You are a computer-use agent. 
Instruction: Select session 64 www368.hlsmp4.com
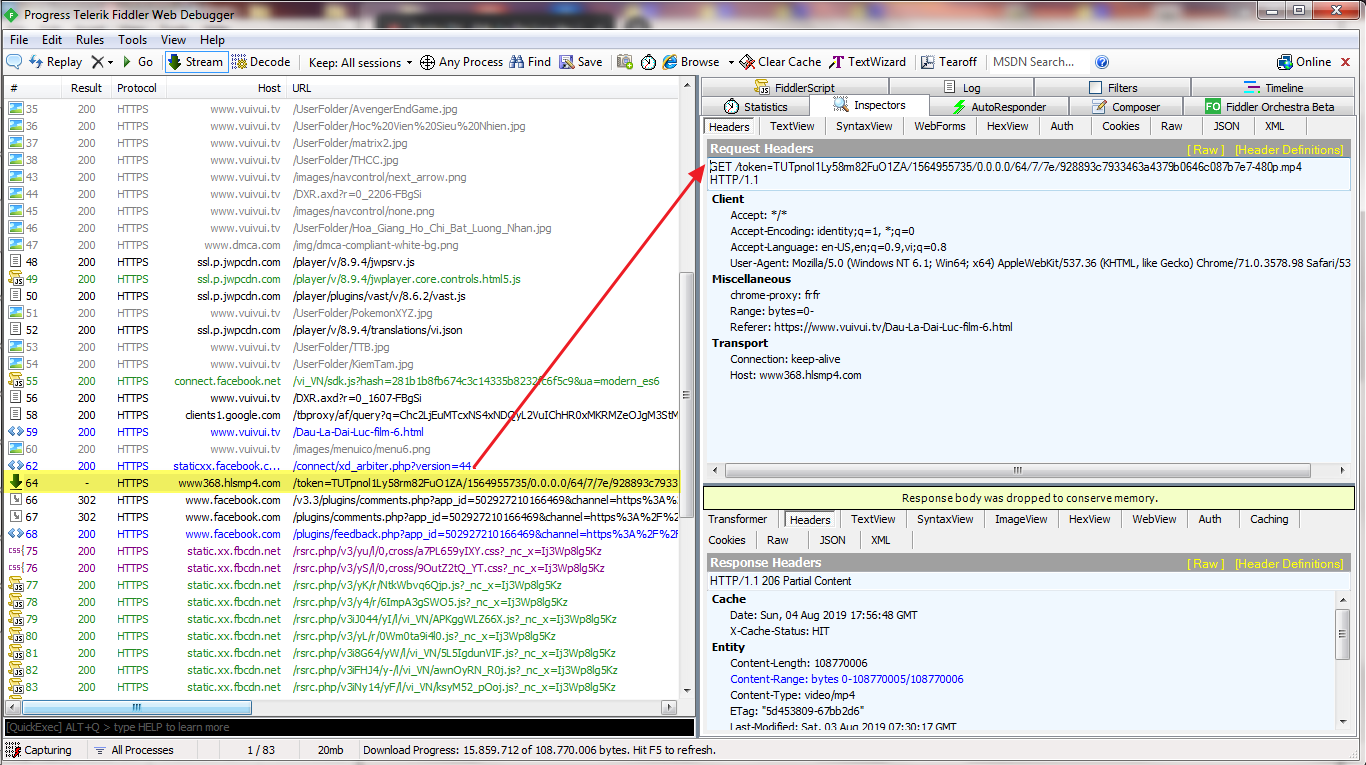click(340, 483)
